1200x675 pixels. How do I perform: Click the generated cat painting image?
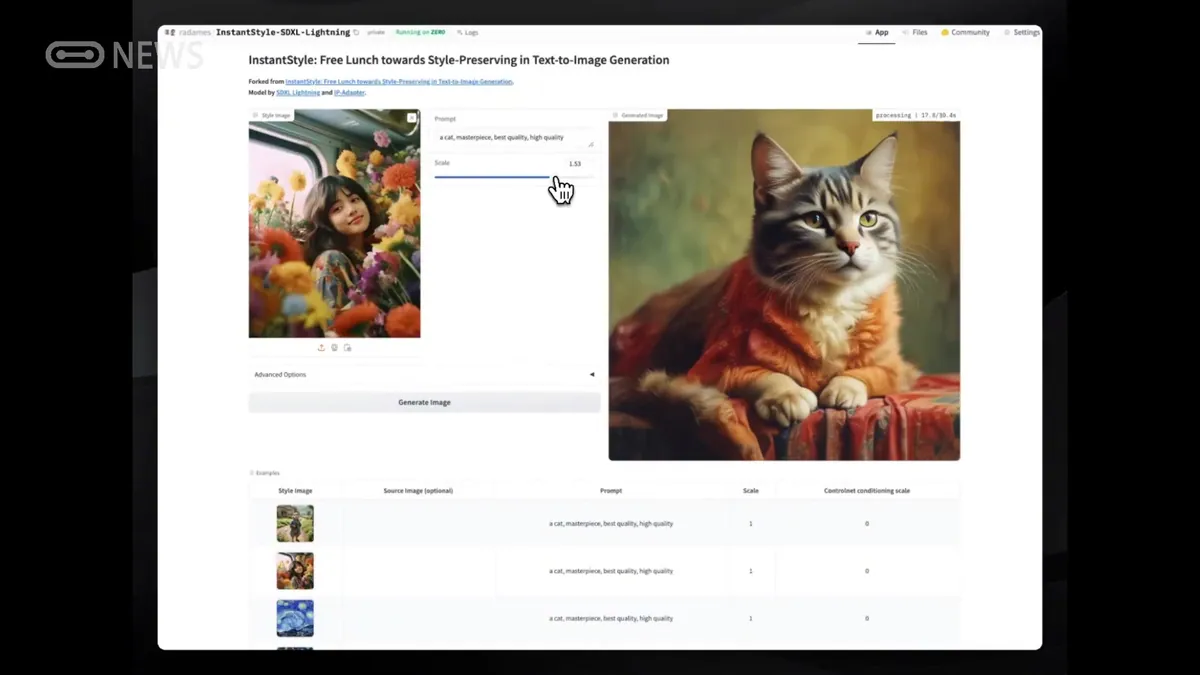[784, 285]
